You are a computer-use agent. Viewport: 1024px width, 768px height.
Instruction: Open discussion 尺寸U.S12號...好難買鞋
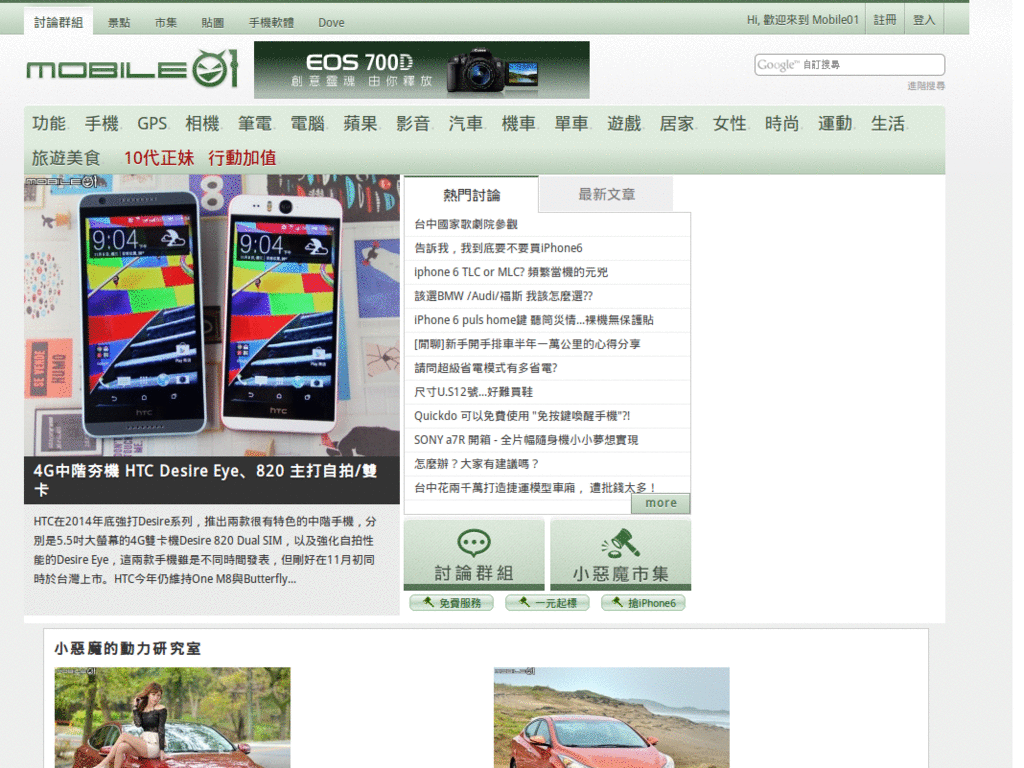click(473, 392)
